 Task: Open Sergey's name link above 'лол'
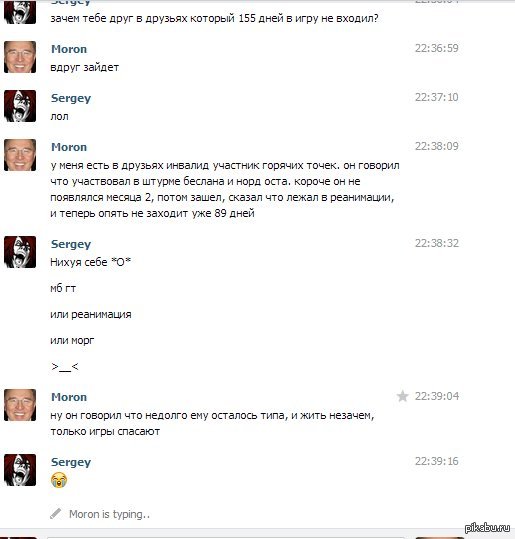(71, 99)
